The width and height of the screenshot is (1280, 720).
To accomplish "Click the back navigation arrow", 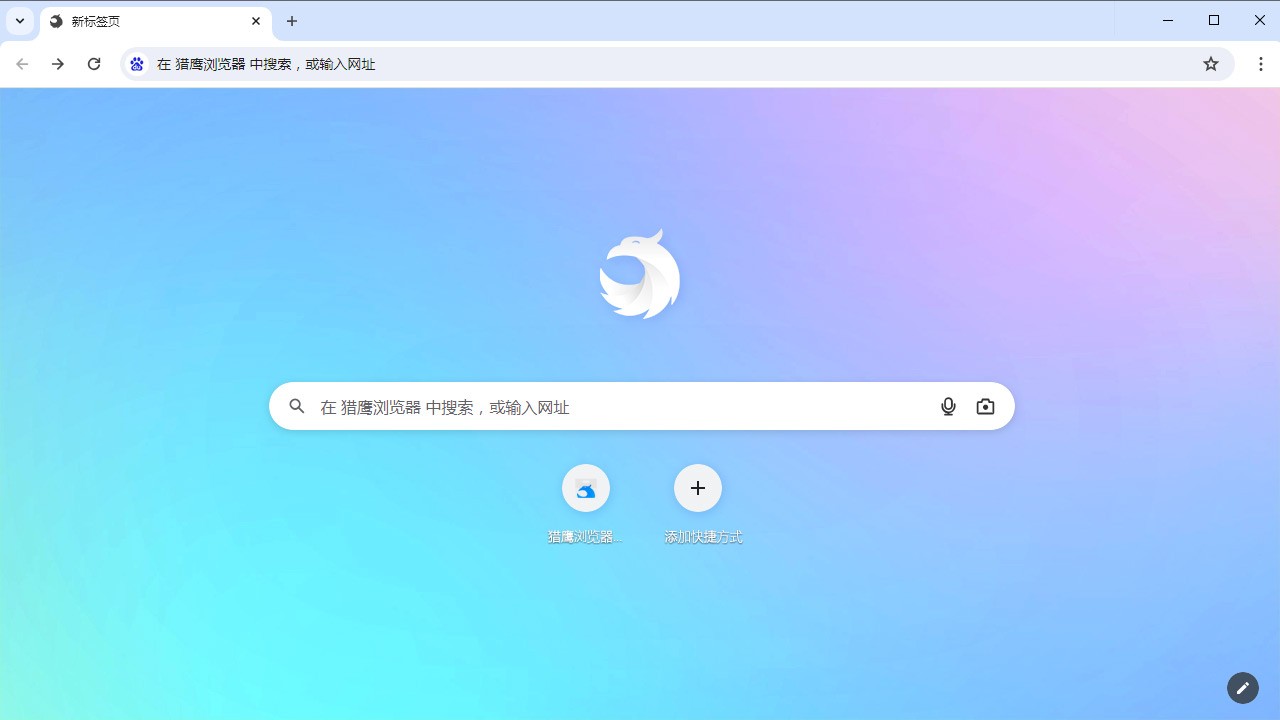I will point(22,63).
